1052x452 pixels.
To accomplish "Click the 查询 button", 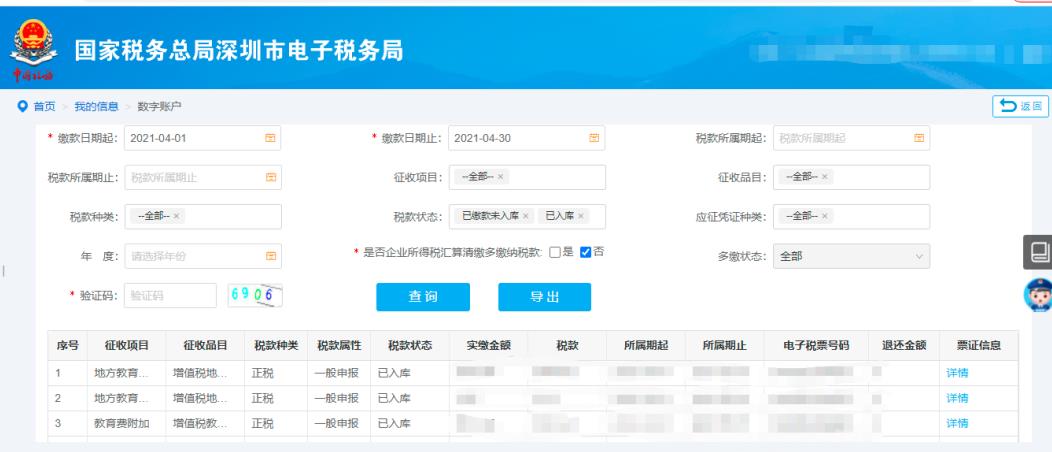I will pos(421,297).
